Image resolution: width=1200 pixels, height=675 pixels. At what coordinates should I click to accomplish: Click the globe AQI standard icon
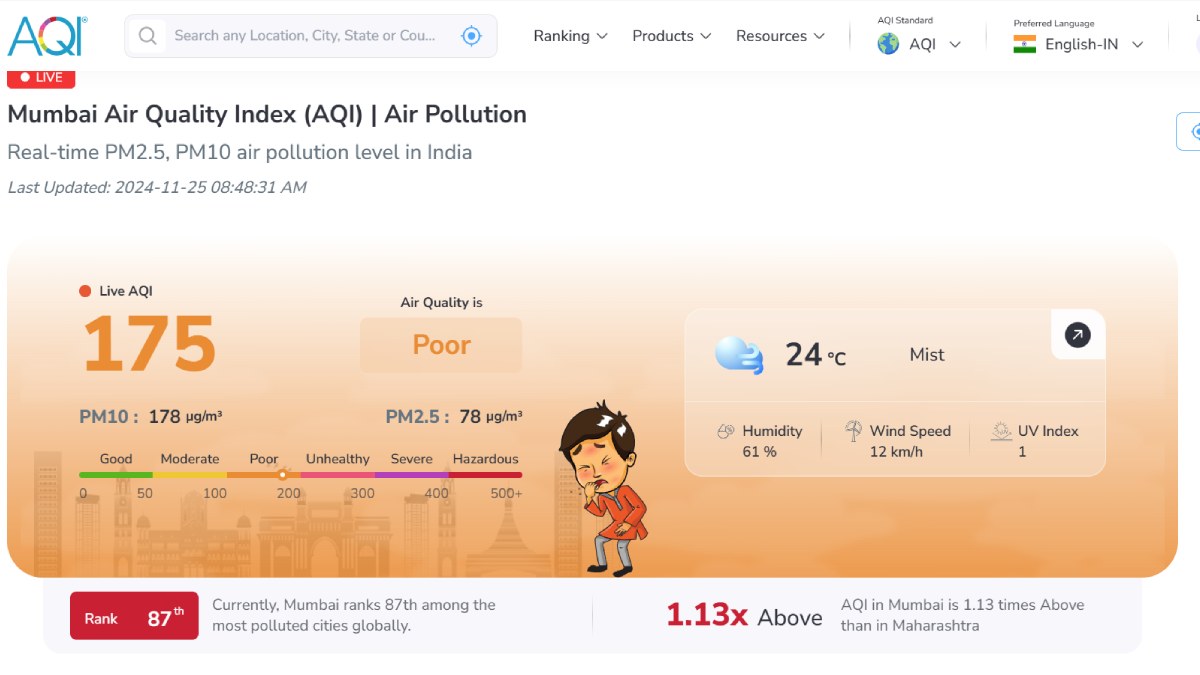coord(888,44)
